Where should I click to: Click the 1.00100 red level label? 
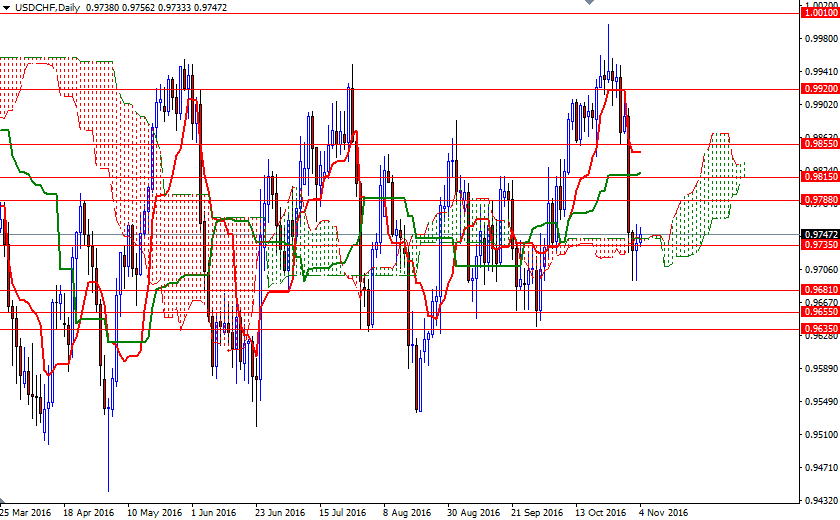[820, 13]
